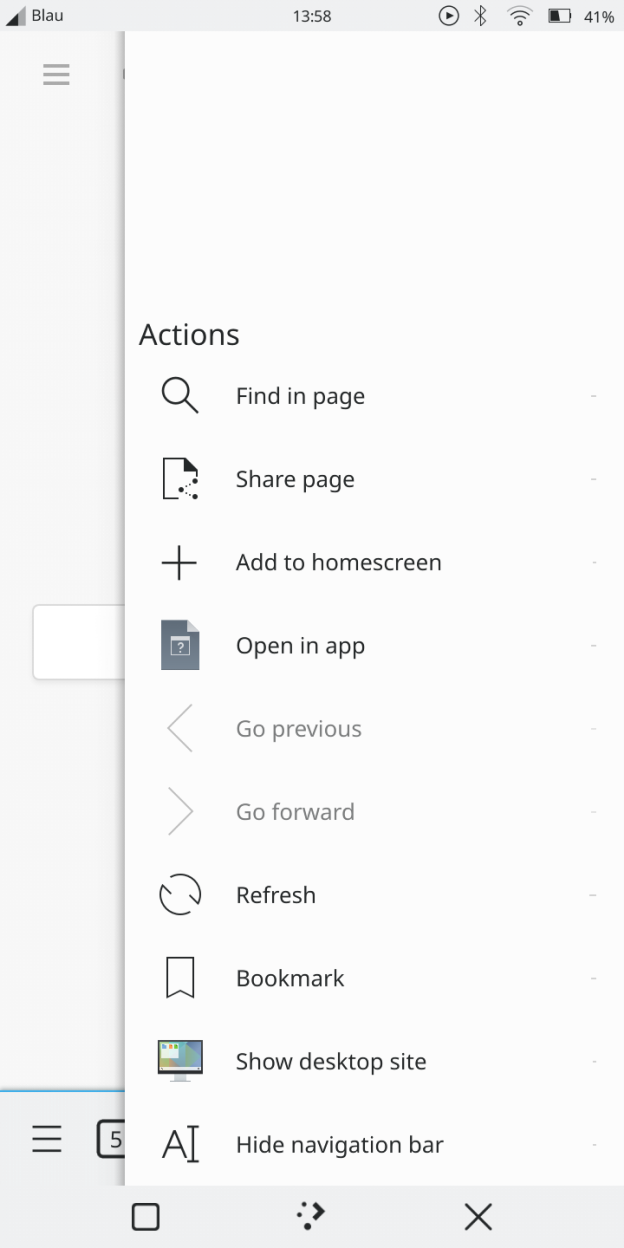
Task: Select the Find in page label
Action: click(300, 396)
